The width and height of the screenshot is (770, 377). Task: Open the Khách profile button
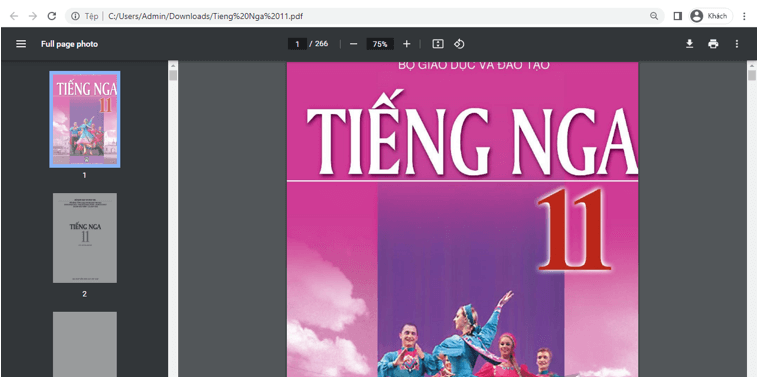point(711,16)
